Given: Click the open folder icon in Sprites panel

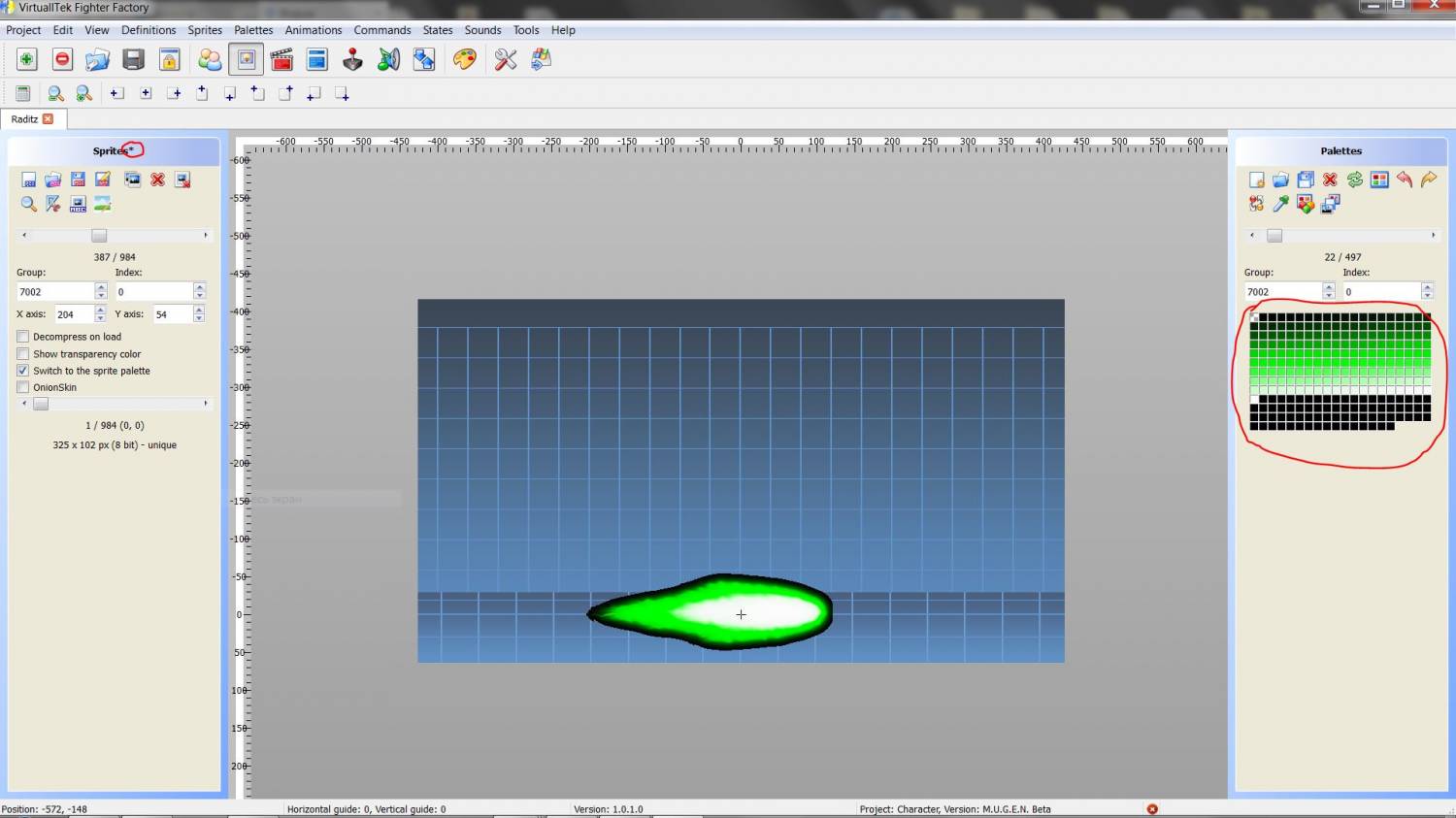Looking at the screenshot, I should (x=52, y=180).
